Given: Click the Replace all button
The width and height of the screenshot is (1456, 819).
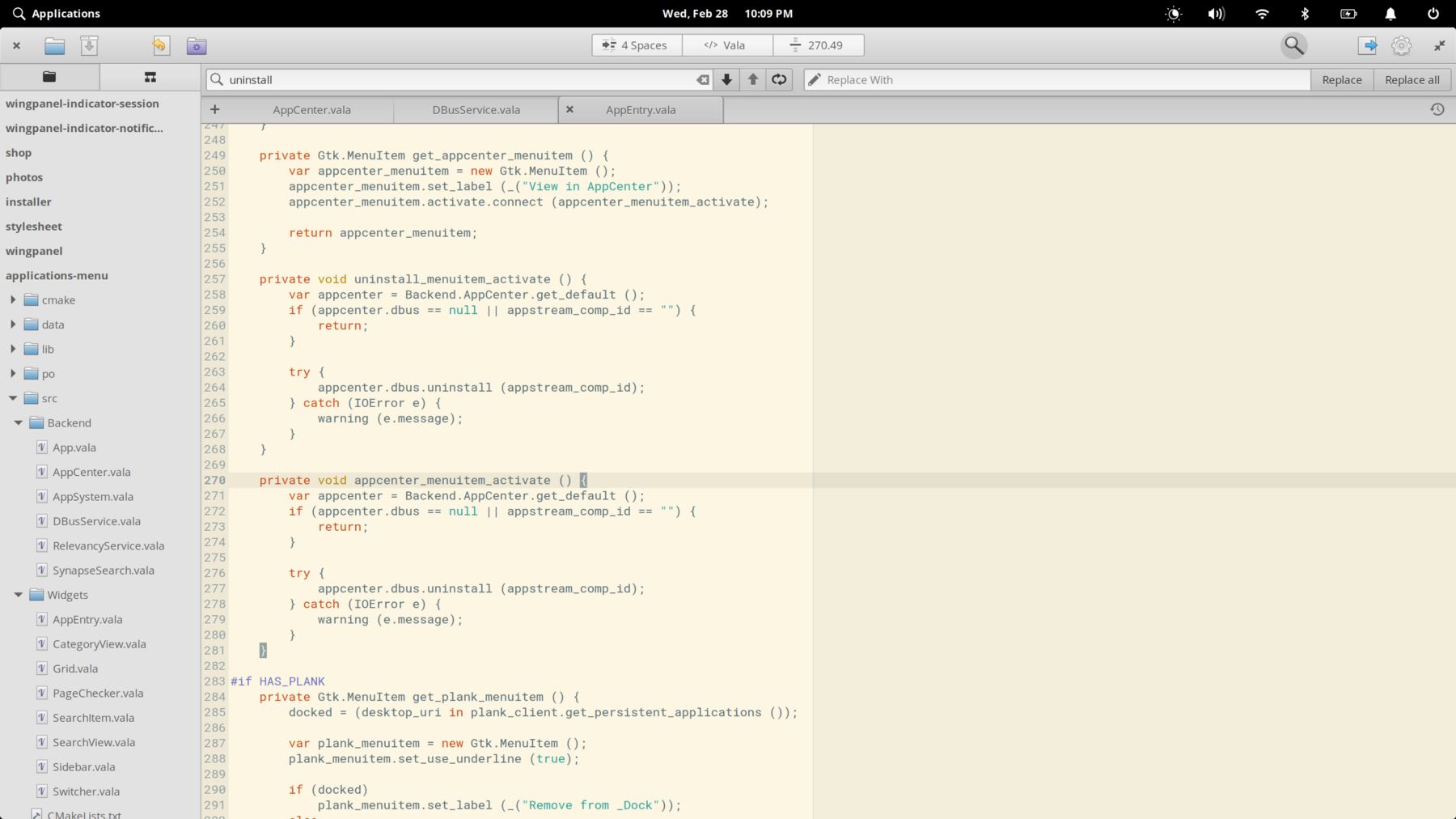Looking at the screenshot, I should coord(1412,79).
